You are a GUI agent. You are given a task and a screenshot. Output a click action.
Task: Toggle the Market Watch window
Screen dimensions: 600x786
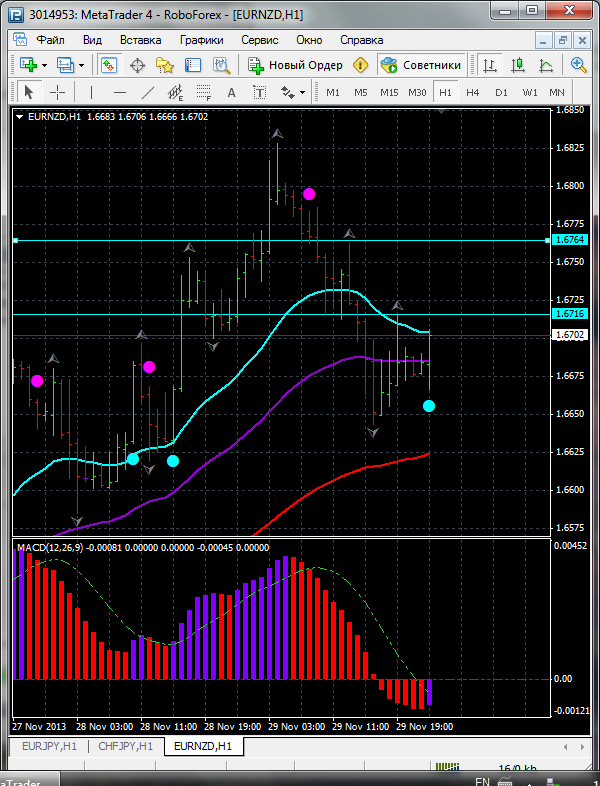pyautogui.click(x=109, y=65)
